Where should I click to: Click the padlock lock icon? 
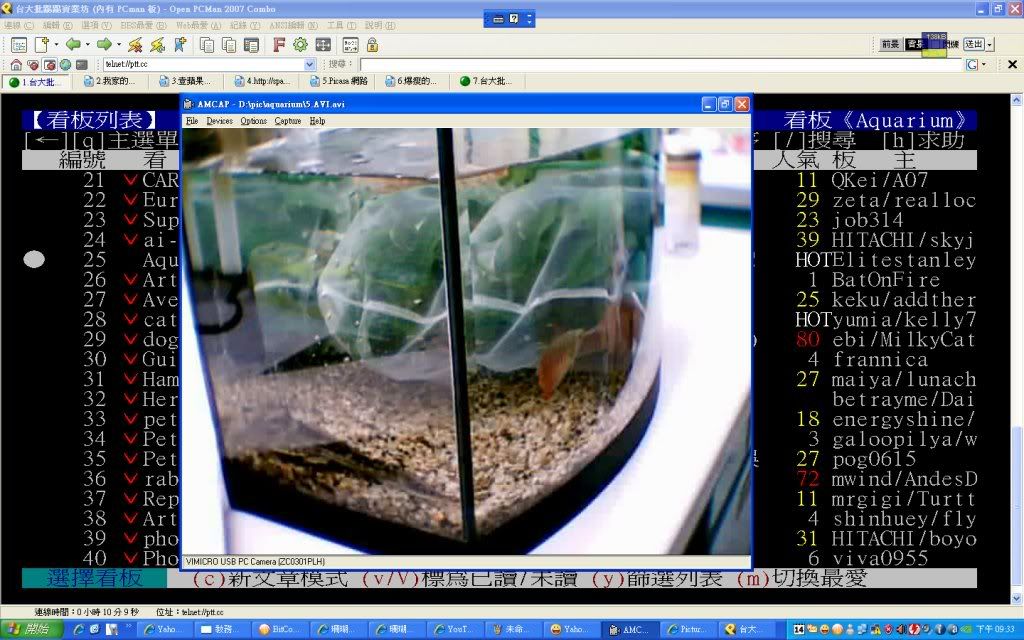coord(372,45)
